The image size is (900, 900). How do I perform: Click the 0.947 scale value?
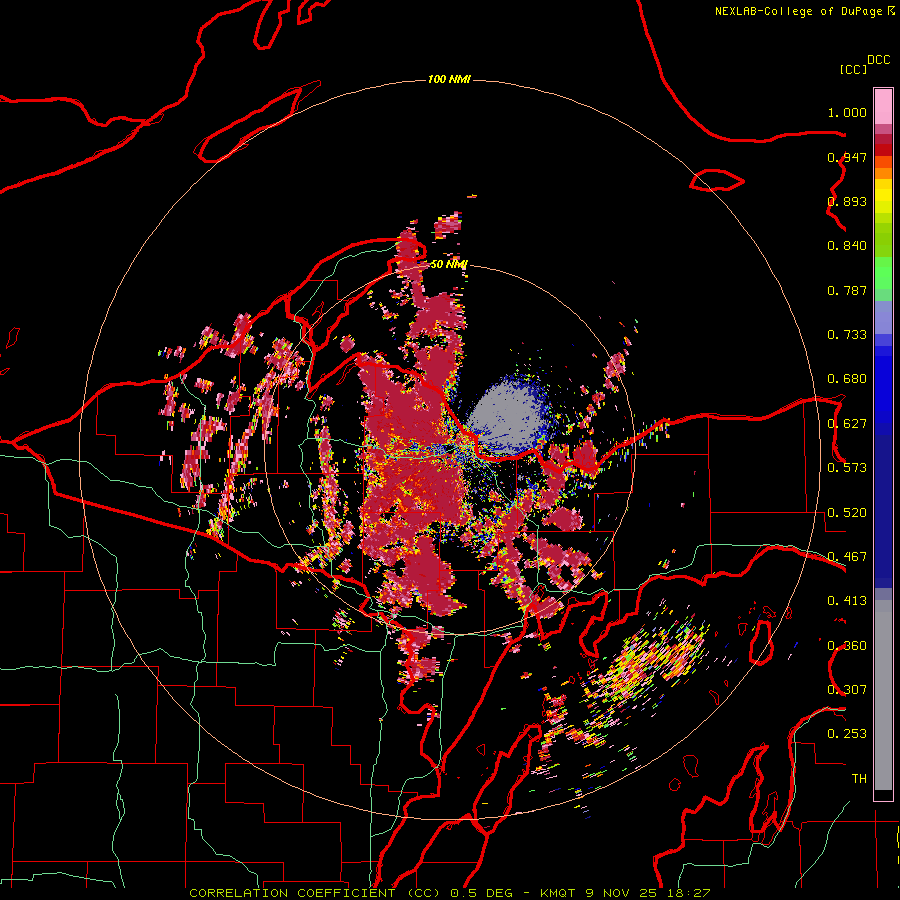[x=847, y=157]
